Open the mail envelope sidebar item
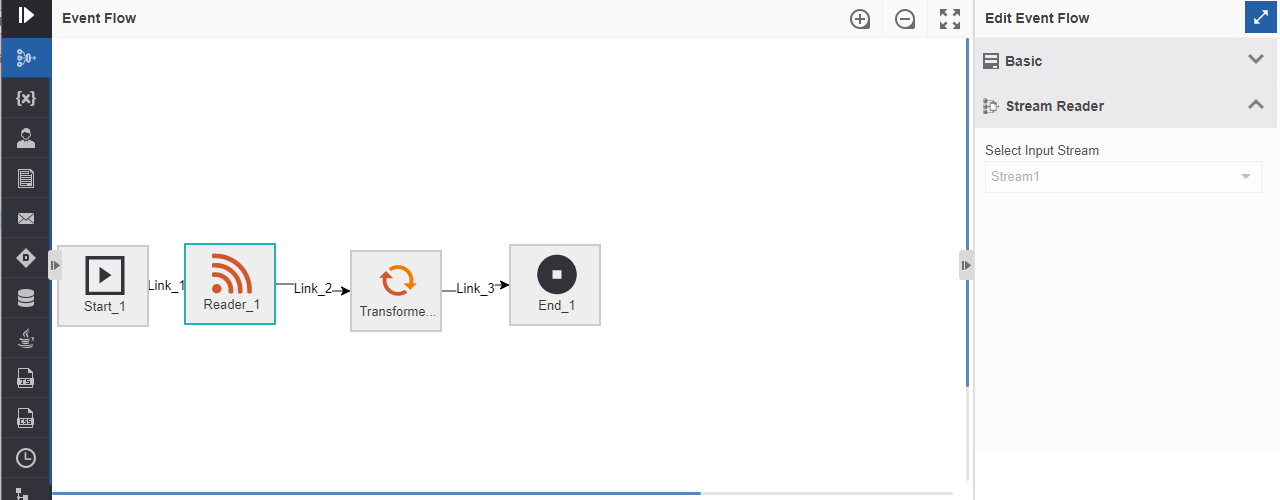The image size is (1280, 500). (x=26, y=218)
